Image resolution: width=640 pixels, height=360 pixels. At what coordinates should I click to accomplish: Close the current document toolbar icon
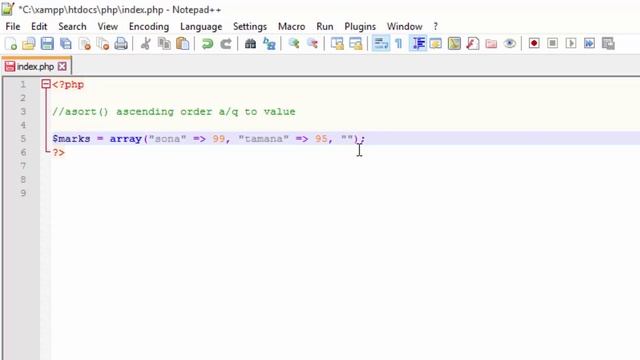(x=84, y=43)
